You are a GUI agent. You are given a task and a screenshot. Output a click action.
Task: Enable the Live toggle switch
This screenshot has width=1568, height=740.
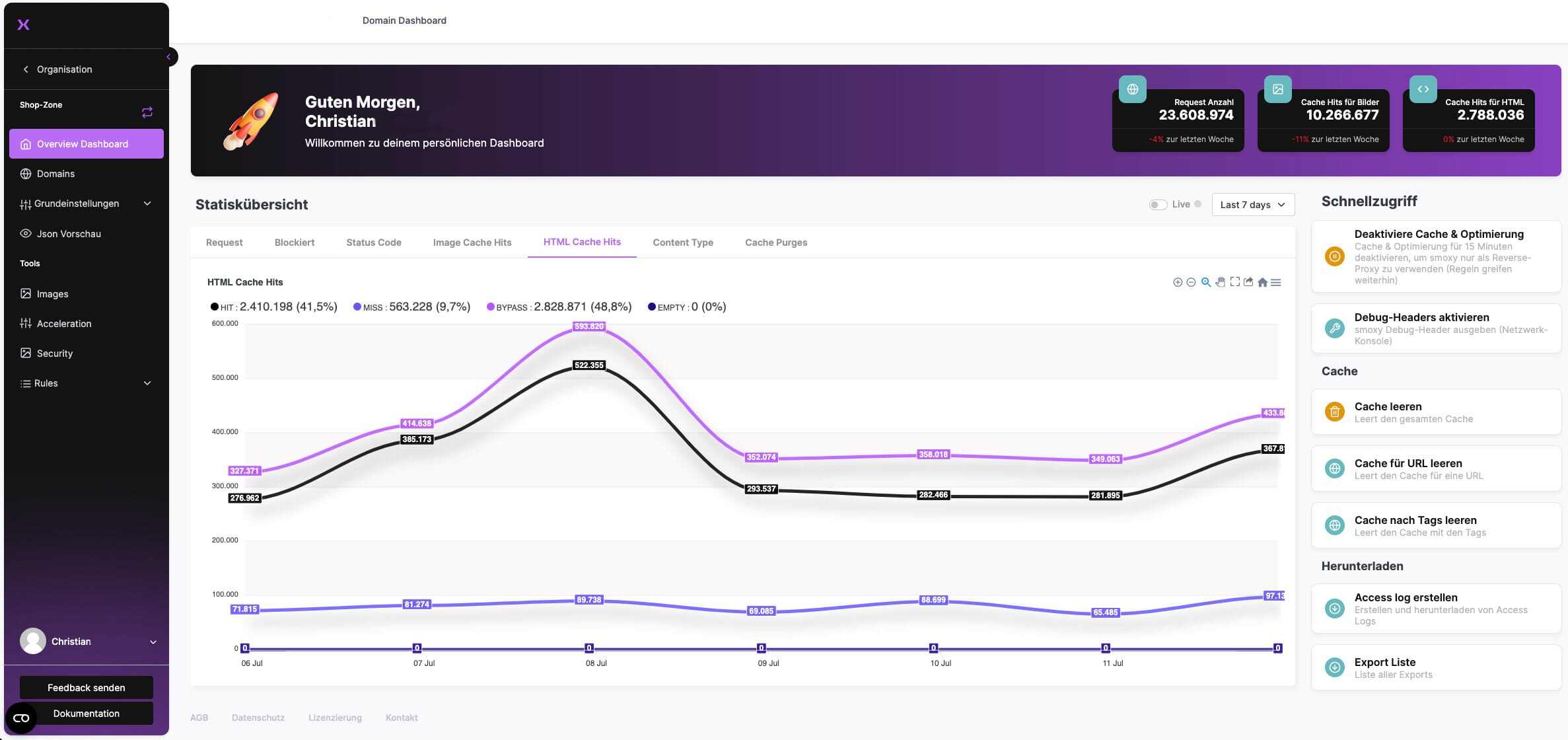(1157, 205)
